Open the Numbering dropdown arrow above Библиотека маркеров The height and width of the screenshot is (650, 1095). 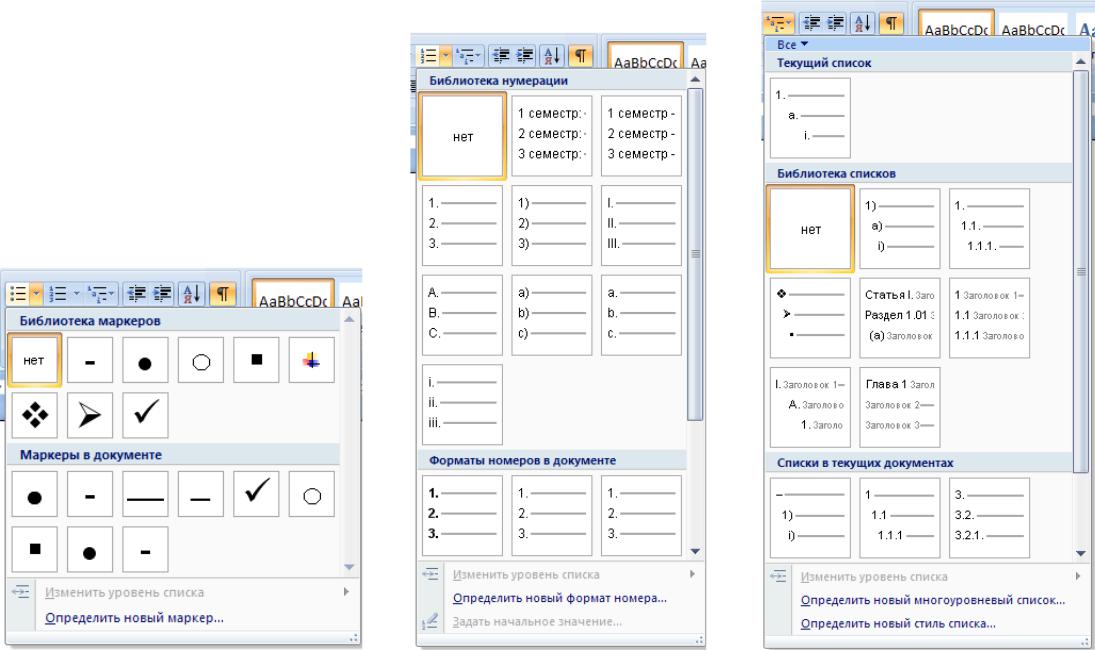pyautogui.click(x=76, y=294)
